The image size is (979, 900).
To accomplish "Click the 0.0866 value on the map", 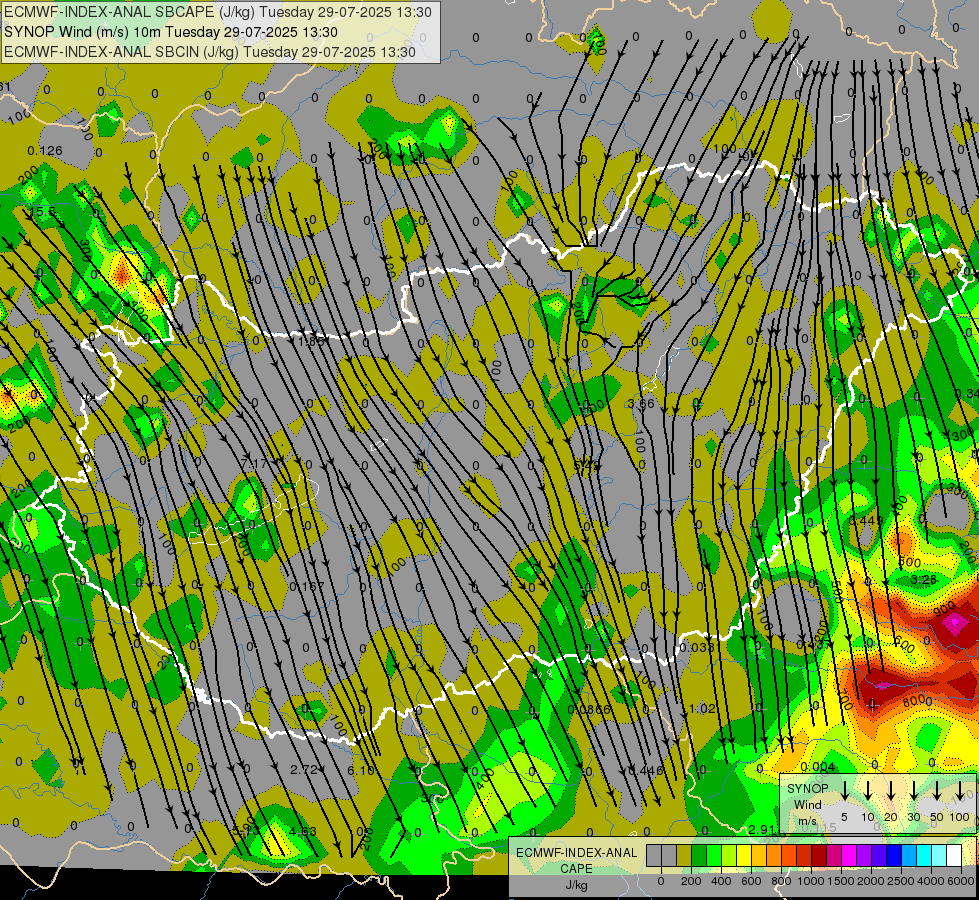I will (x=589, y=710).
